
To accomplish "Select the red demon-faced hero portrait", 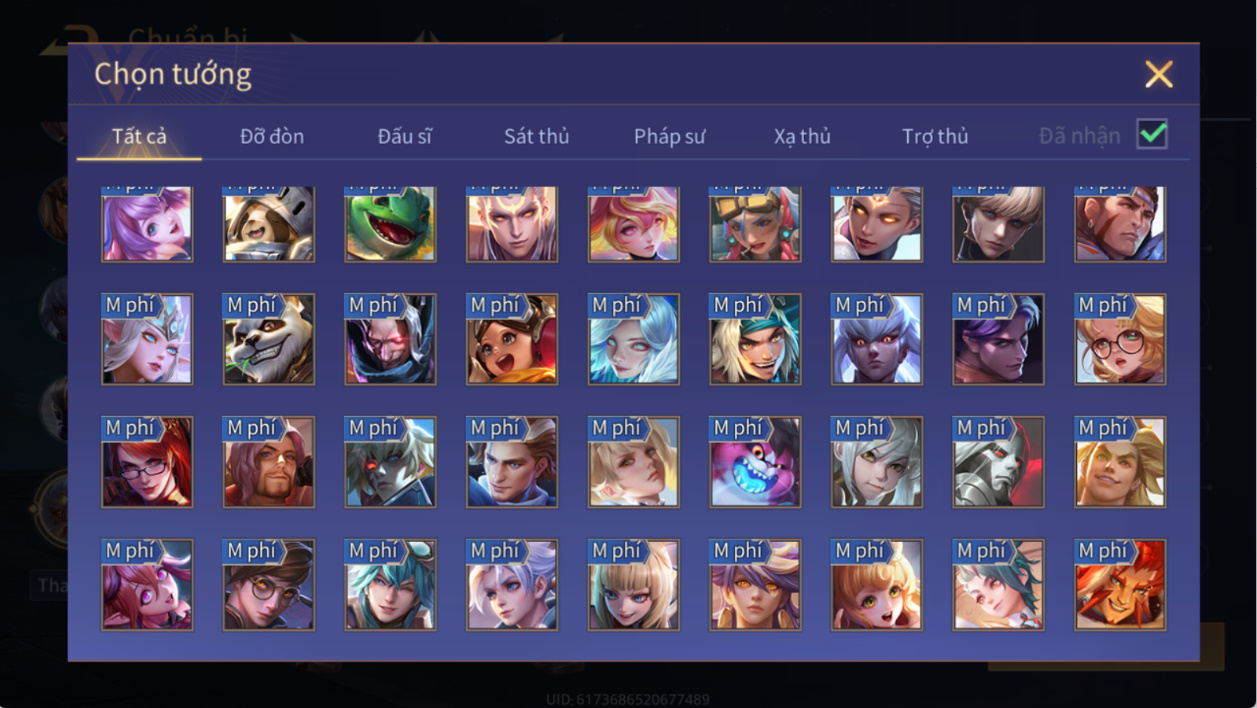I will point(1121,585).
